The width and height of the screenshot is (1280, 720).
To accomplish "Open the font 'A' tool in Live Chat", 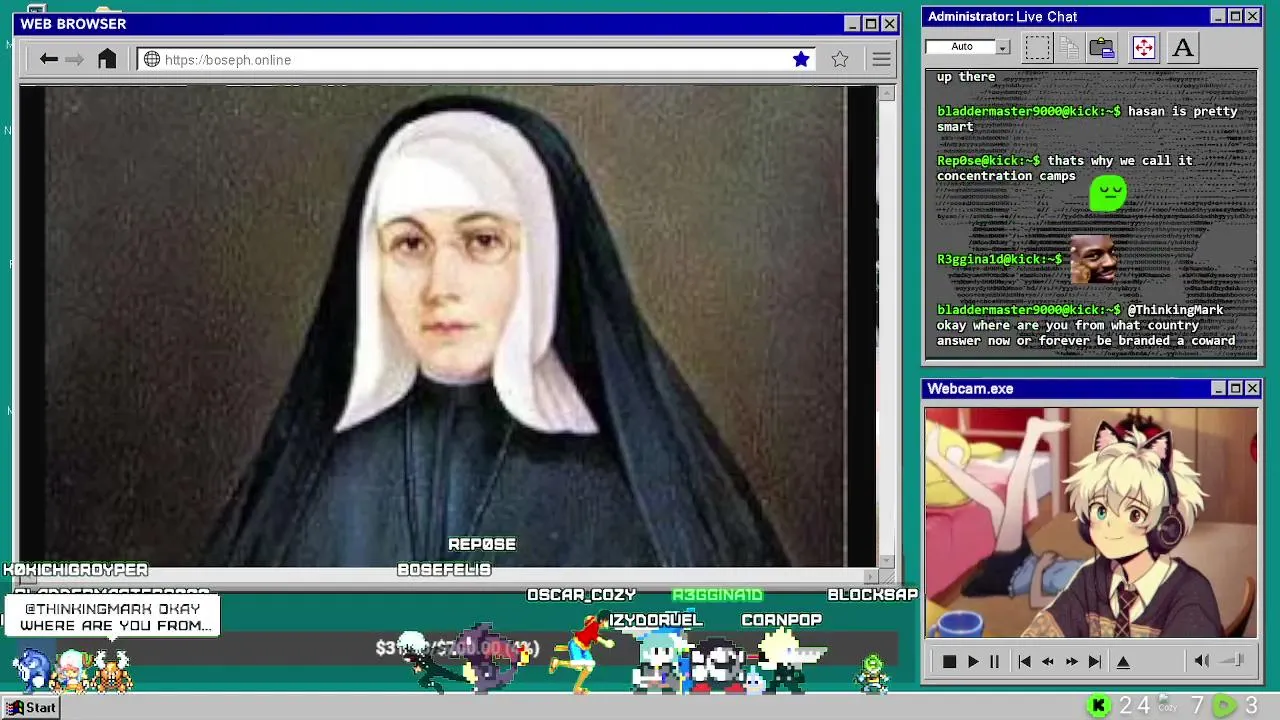I will (x=1183, y=47).
